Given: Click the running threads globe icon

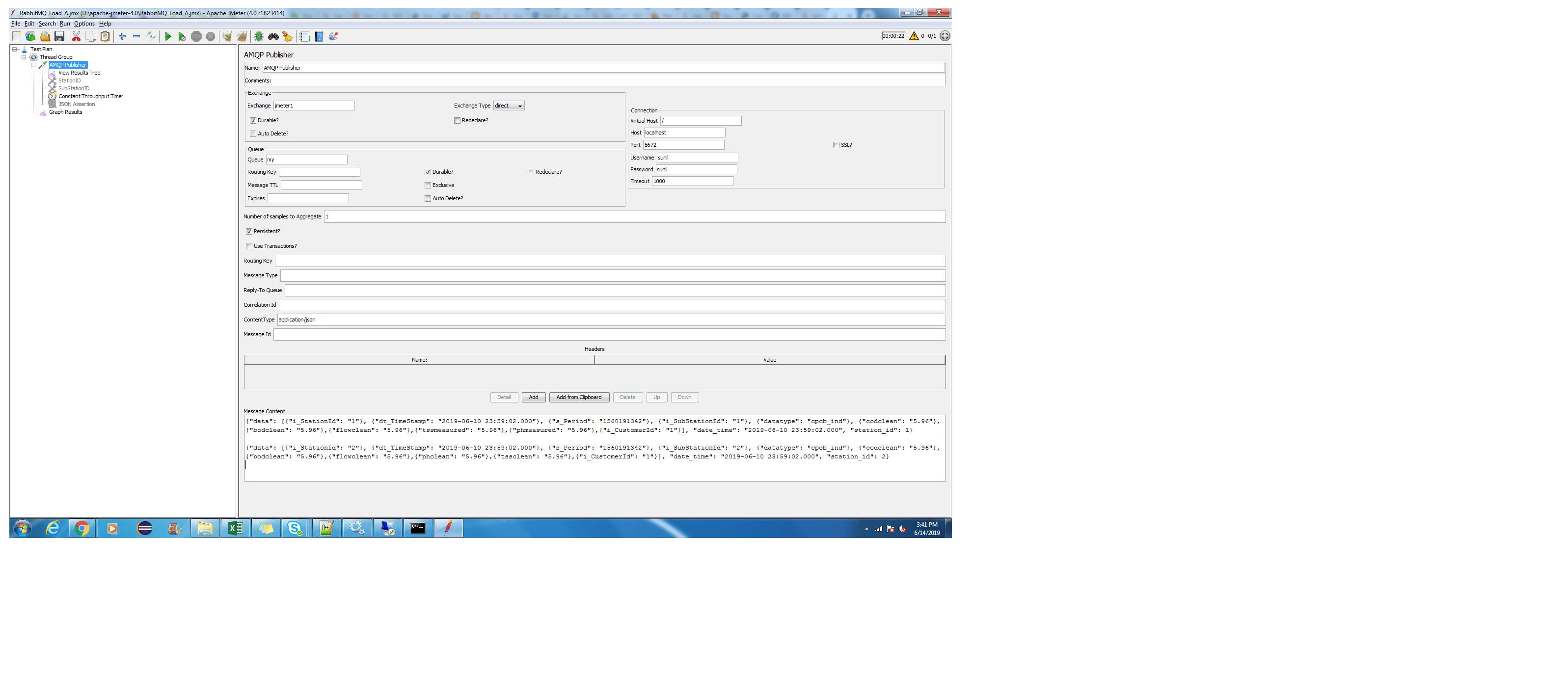Looking at the screenshot, I should pos(945,36).
